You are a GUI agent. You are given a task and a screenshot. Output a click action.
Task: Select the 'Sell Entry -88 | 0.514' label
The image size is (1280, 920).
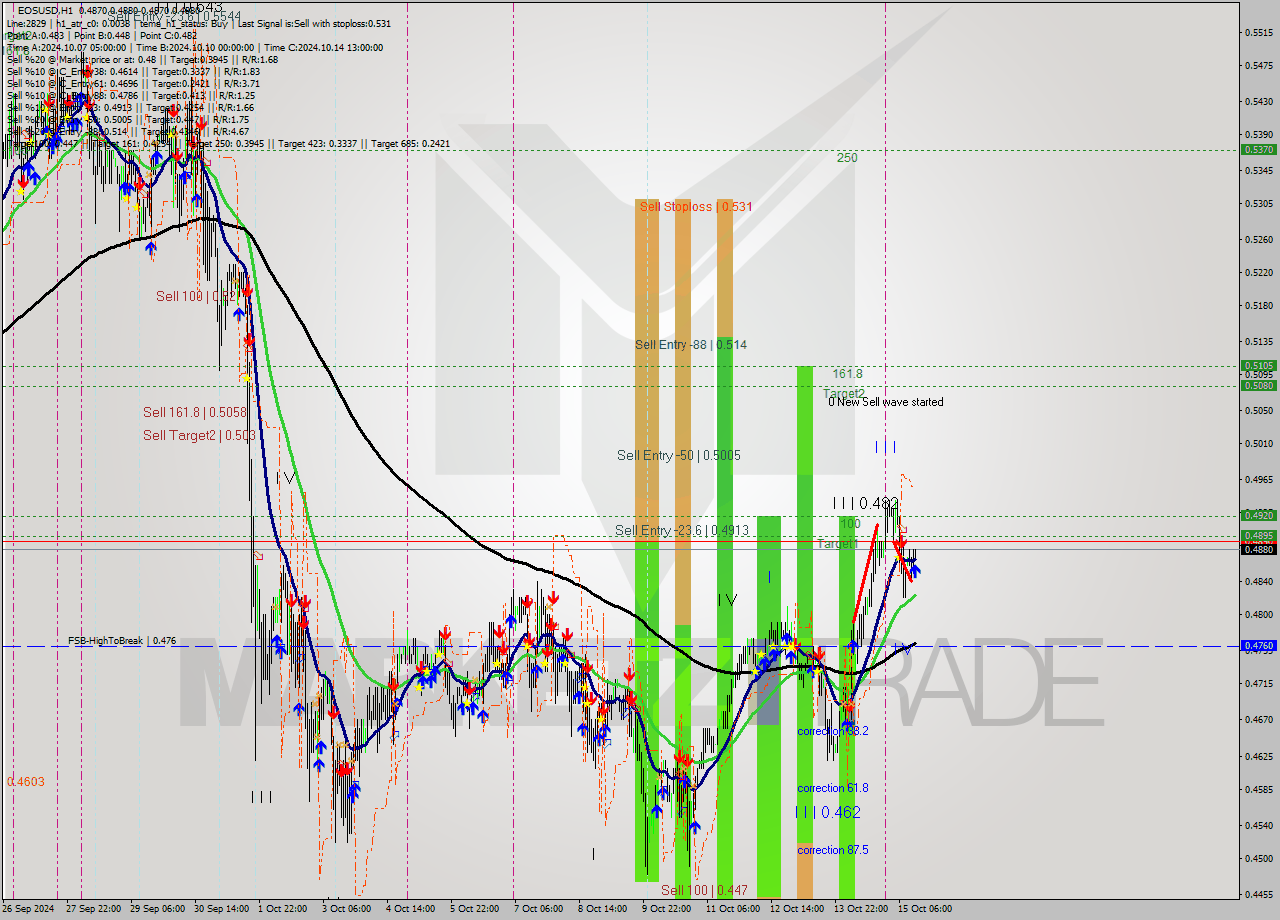pyautogui.click(x=691, y=344)
